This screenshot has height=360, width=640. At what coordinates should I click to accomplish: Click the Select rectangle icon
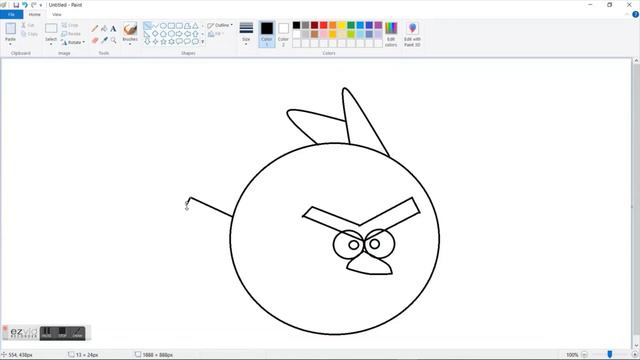pos(51,29)
